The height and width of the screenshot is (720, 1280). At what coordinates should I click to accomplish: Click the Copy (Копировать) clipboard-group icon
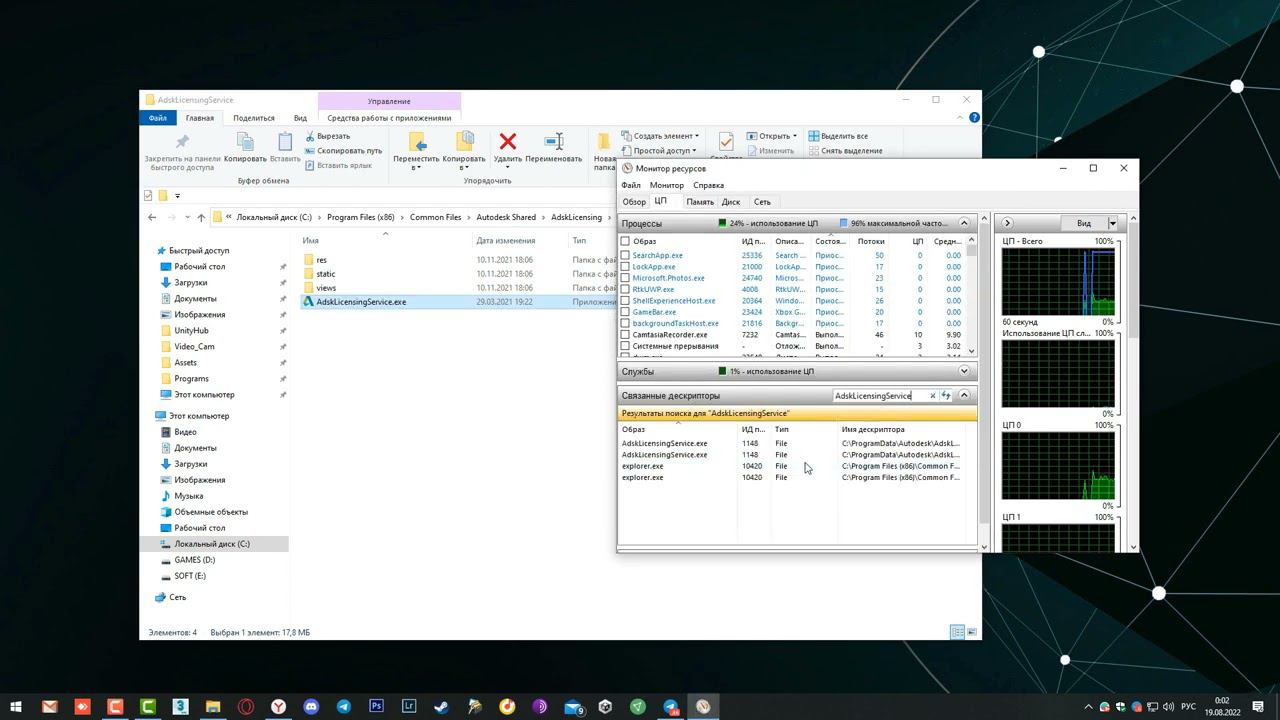pyautogui.click(x=245, y=141)
